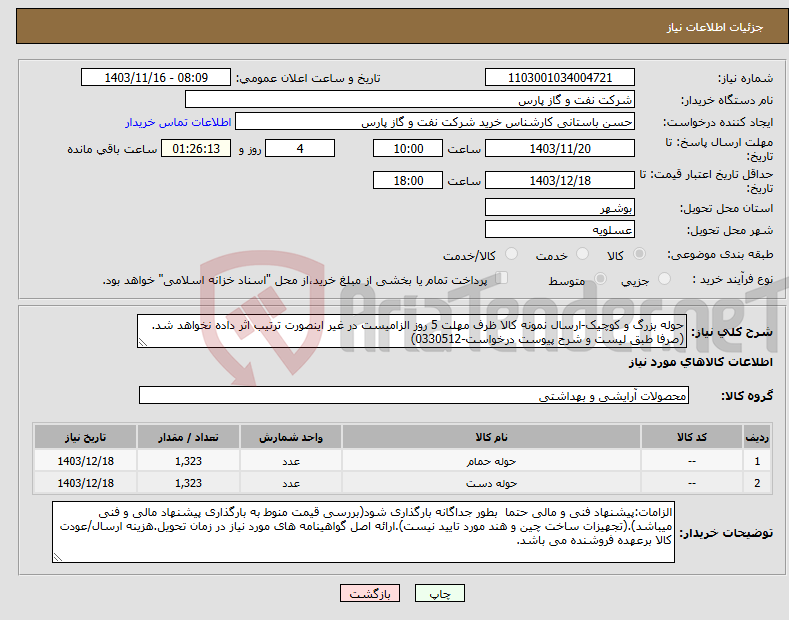This screenshot has height=620, width=789.
Task: Select the جزیی purchase type radio
Action: [664, 278]
